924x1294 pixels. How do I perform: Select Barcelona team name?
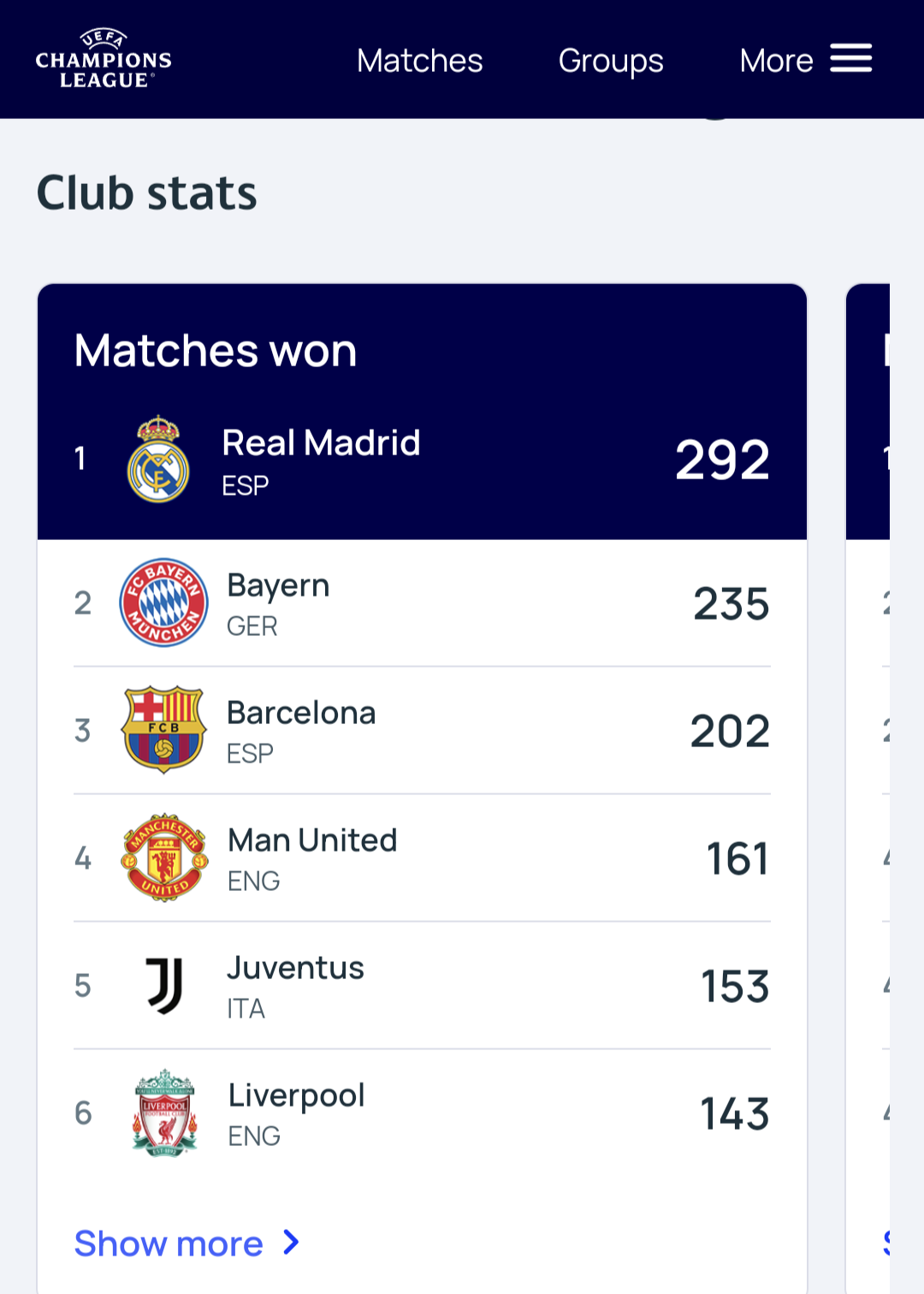[x=301, y=713]
